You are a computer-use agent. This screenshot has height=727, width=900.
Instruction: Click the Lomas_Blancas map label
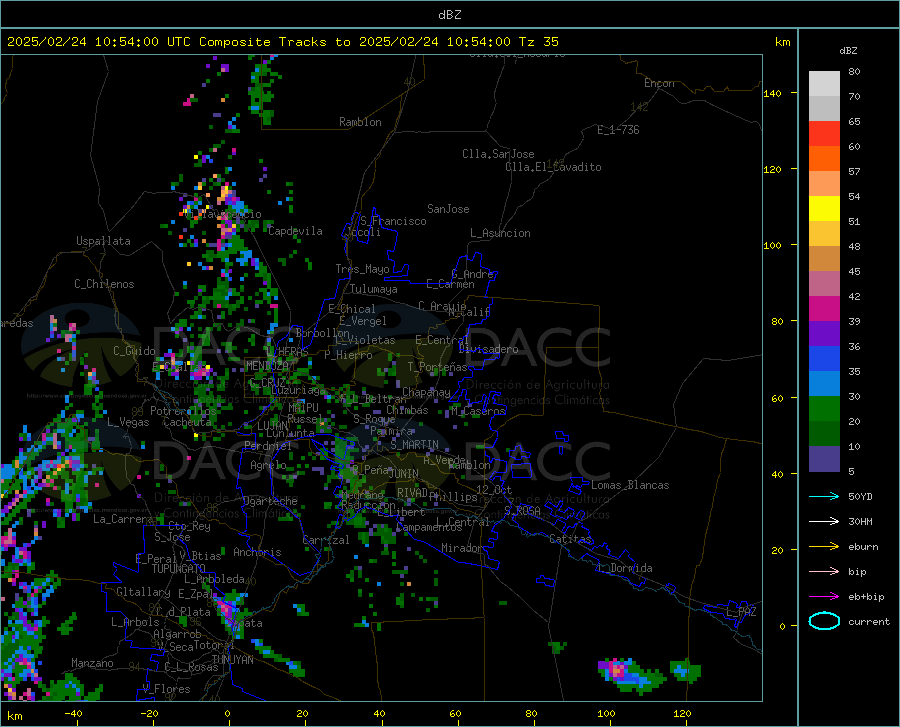point(630,485)
